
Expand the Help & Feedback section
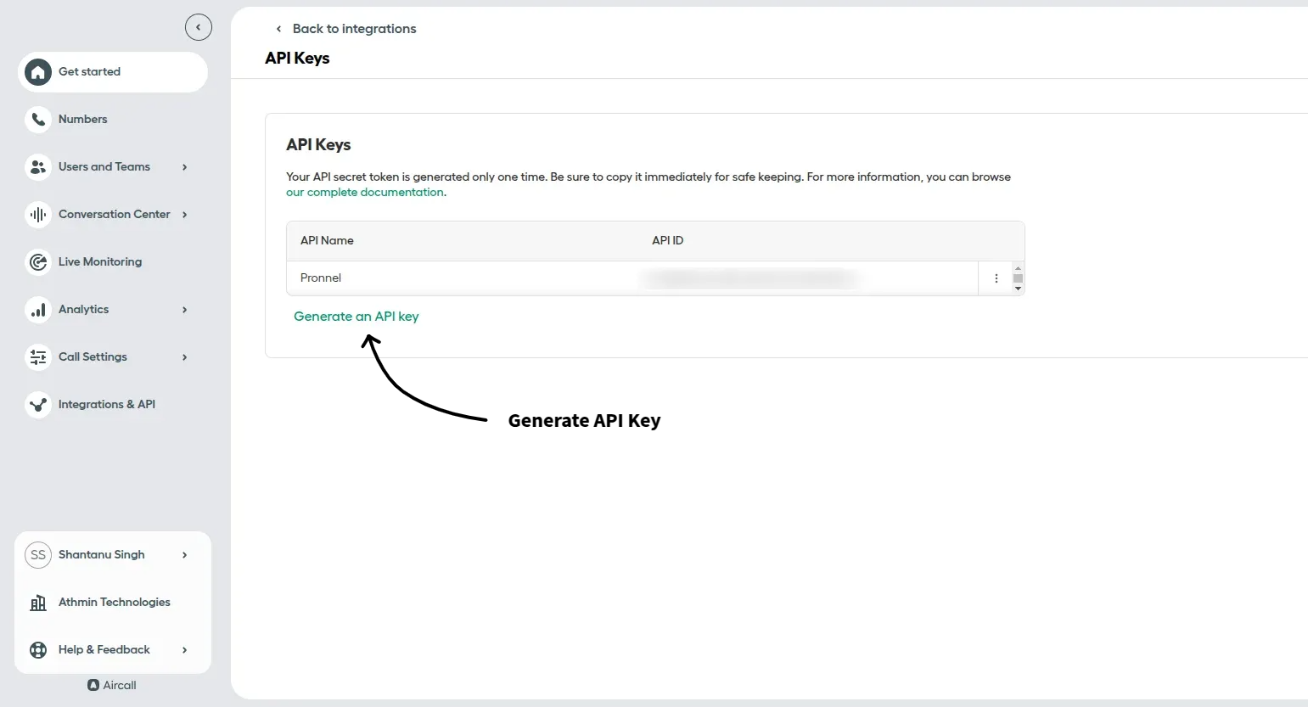pos(184,649)
